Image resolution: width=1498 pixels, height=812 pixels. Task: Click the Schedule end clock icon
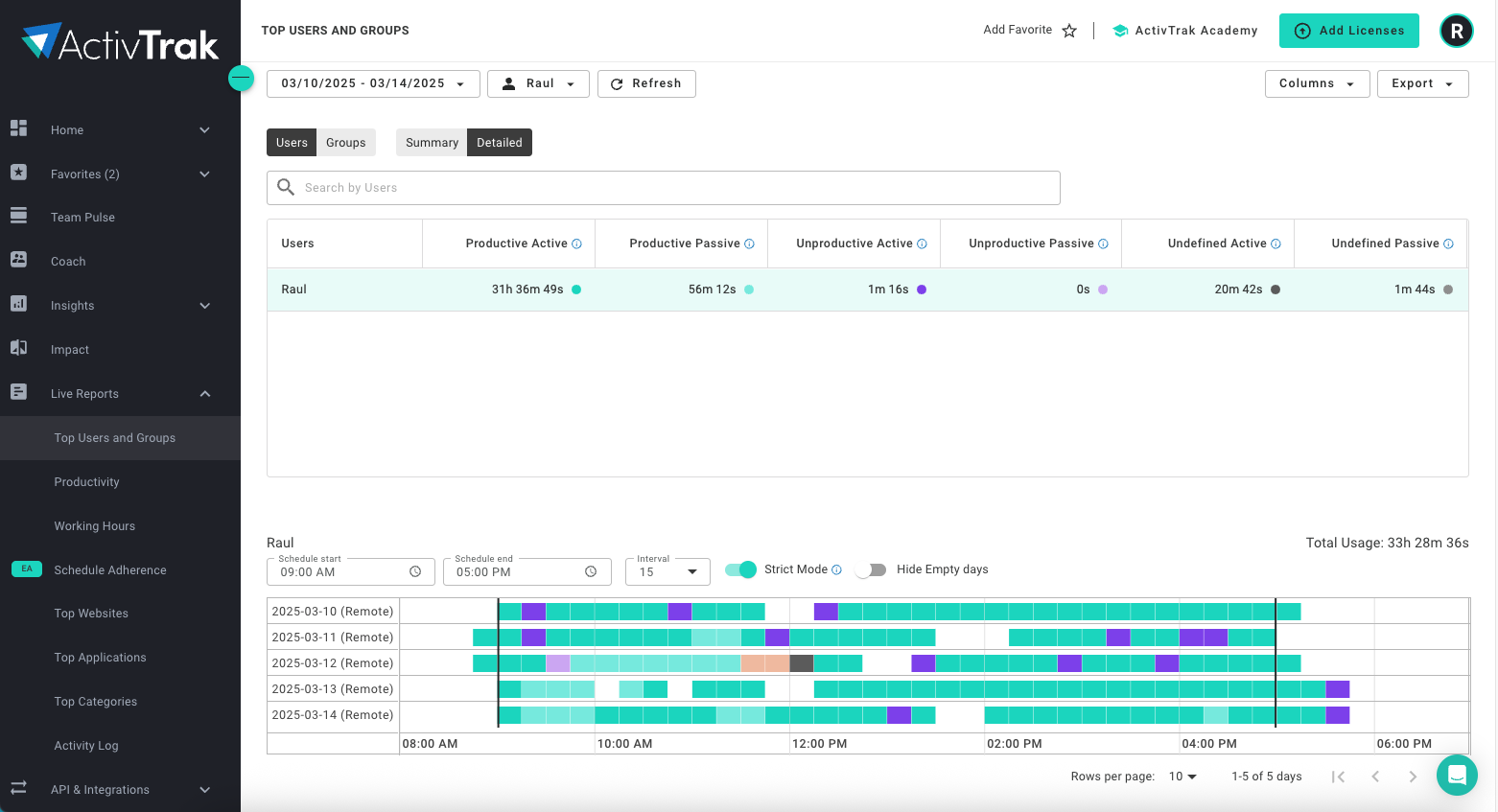tap(591, 571)
